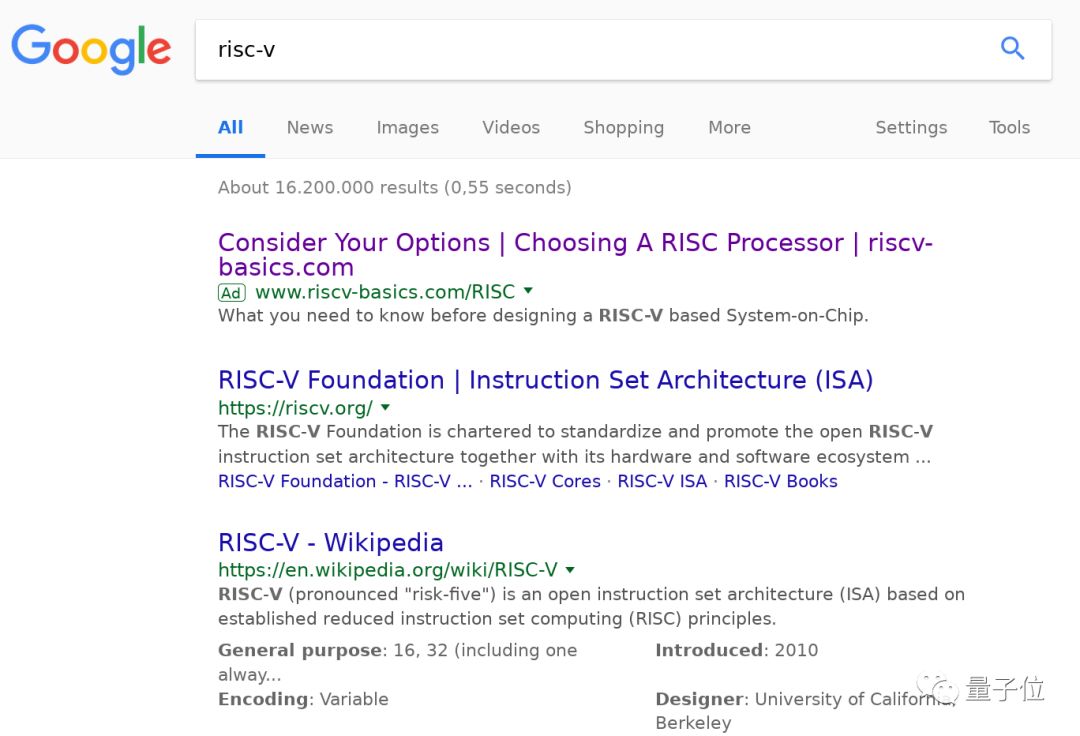This screenshot has width=1080, height=736.
Task: Select the Videos tab
Action: (510, 127)
